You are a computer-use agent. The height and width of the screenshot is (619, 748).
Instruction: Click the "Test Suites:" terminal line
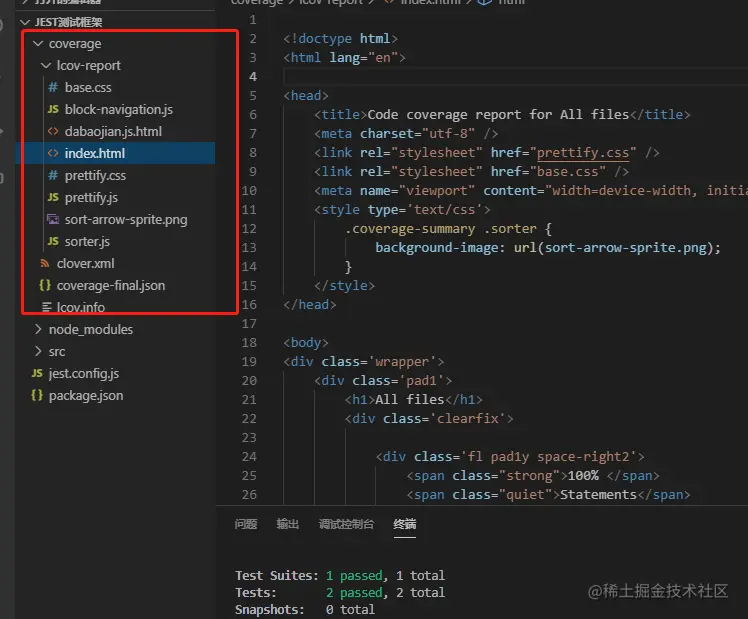coord(340,576)
